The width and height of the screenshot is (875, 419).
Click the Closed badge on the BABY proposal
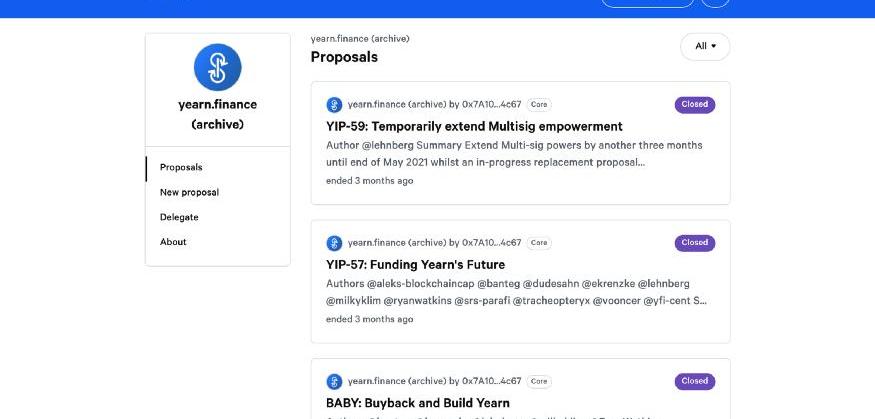tap(694, 381)
